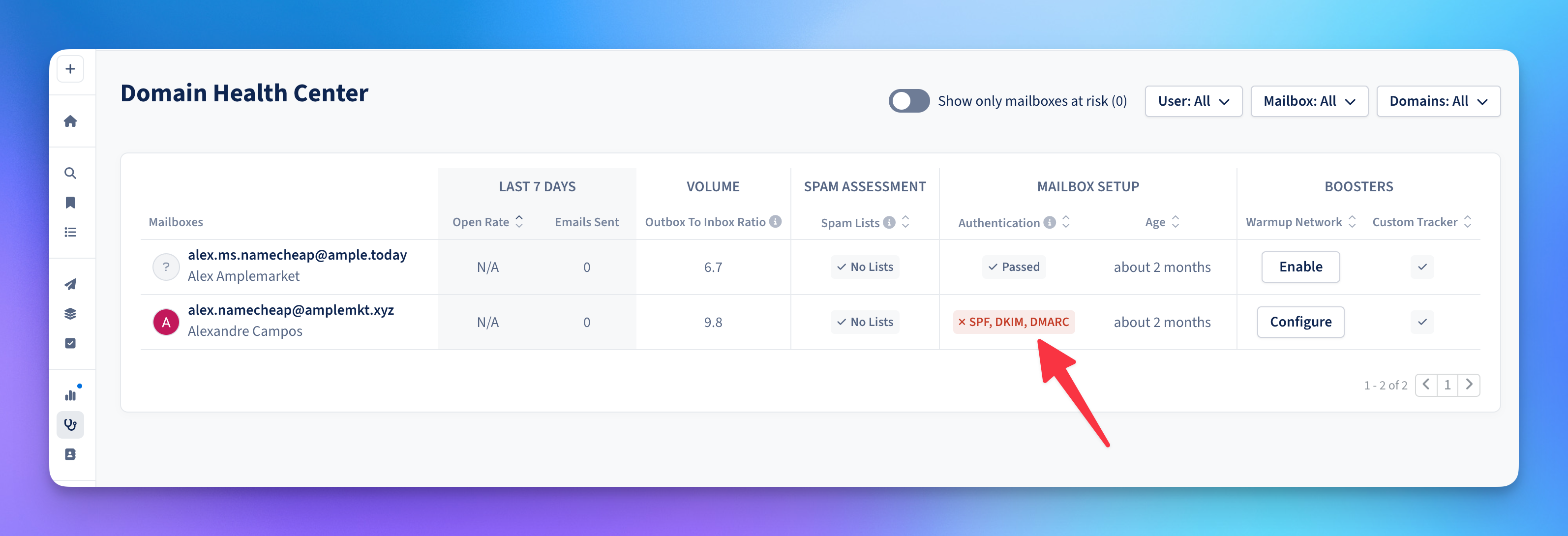
Task: Click Configure button for alex.namecheap mailbox
Action: click(1300, 322)
